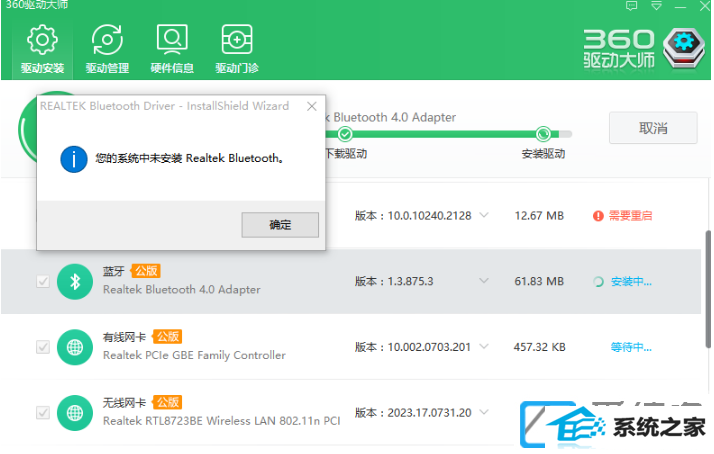Close the InstallShield Wizard dialog
The width and height of the screenshot is (714, 454).
click(312, 107)
